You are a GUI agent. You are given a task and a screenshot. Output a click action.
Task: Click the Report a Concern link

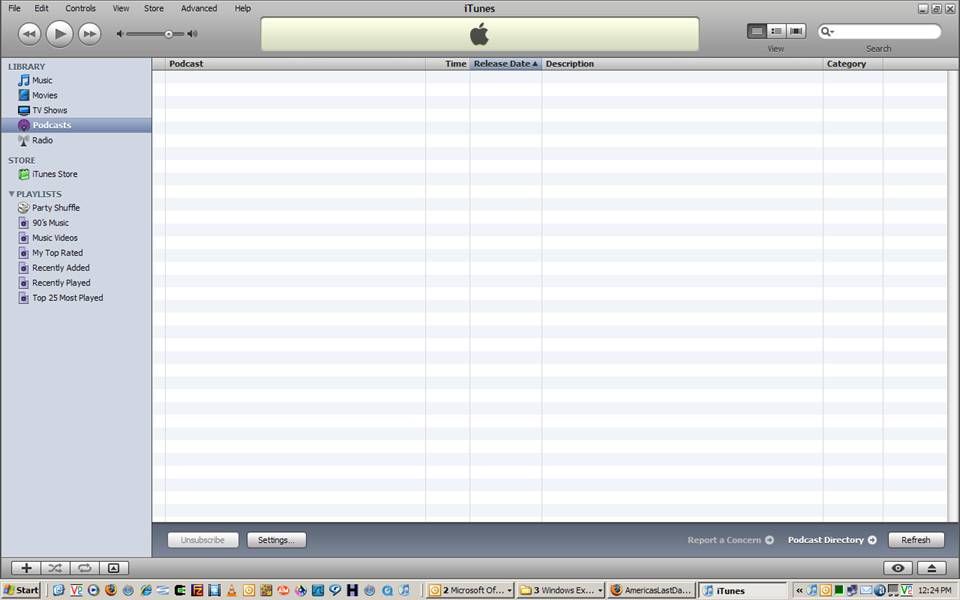pos(730,540)
